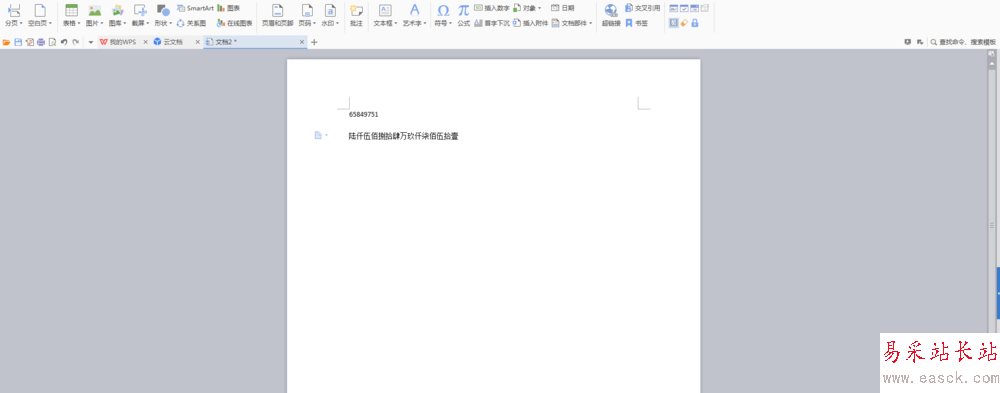The width and height of the screenshot is (1000, 393).
Task: Click the search commands box (查找命令)
Action: tap(963, 42)
